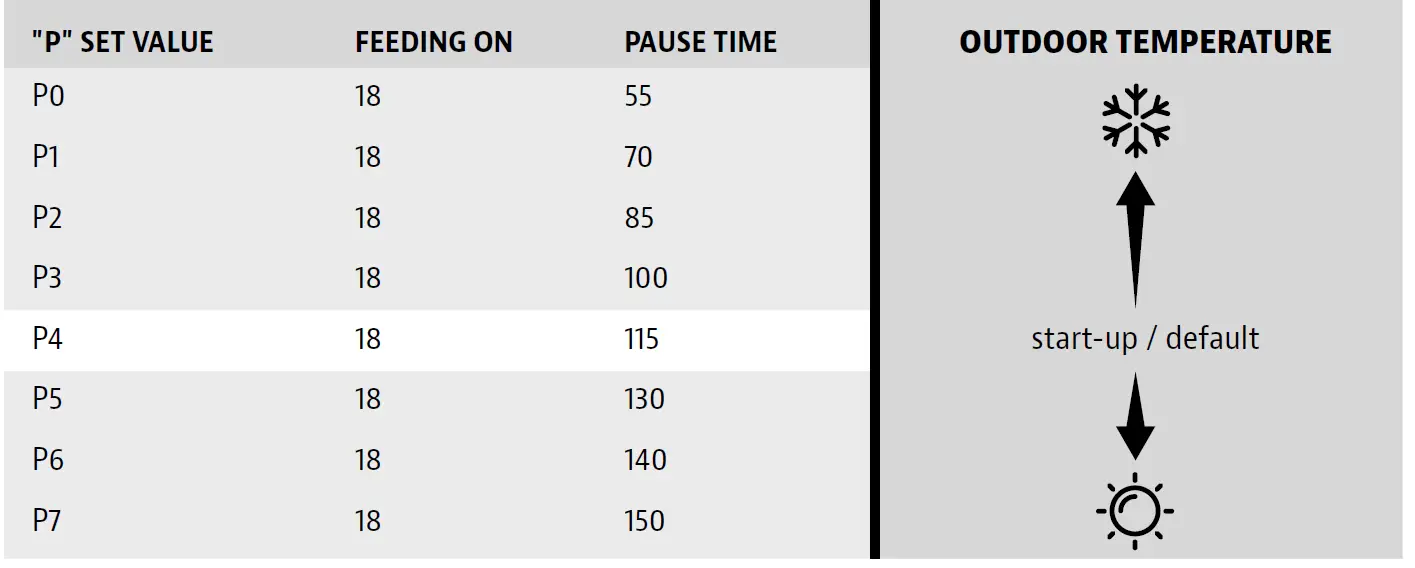
Task: Select the P0 setting row label
Action: pos(48,96)
